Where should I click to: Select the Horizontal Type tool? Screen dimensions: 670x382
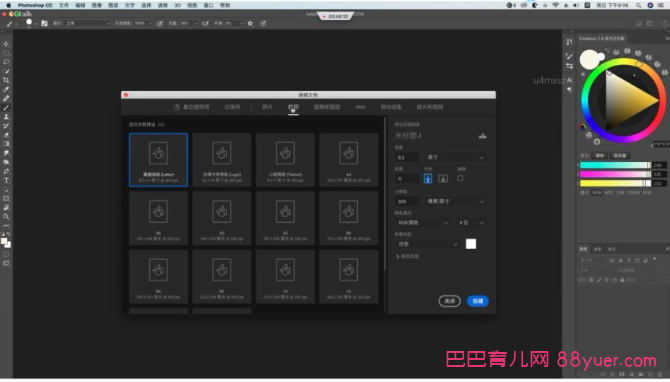(x=6, y=180)
